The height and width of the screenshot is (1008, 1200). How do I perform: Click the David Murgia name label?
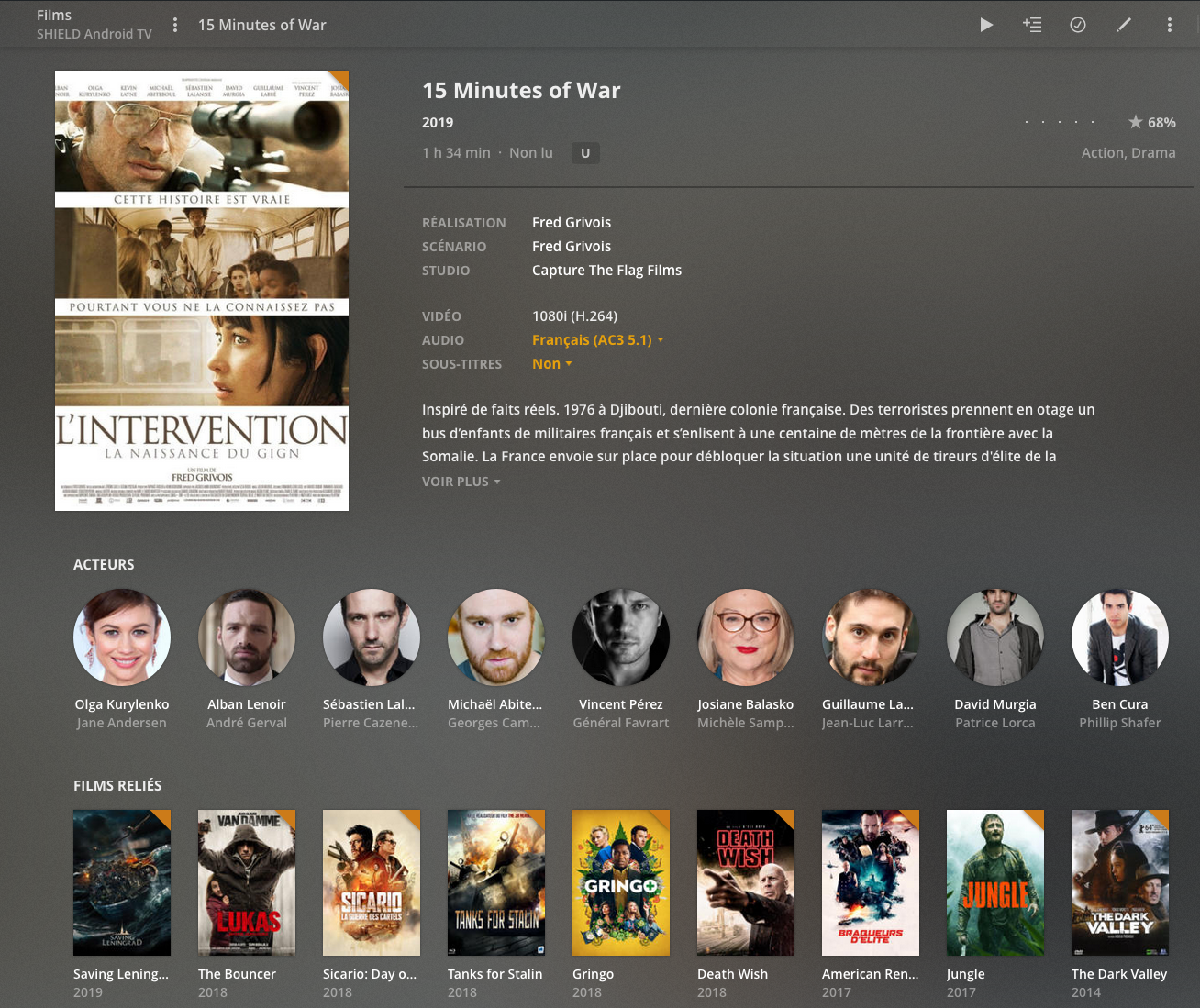click(x=995, y=704)
